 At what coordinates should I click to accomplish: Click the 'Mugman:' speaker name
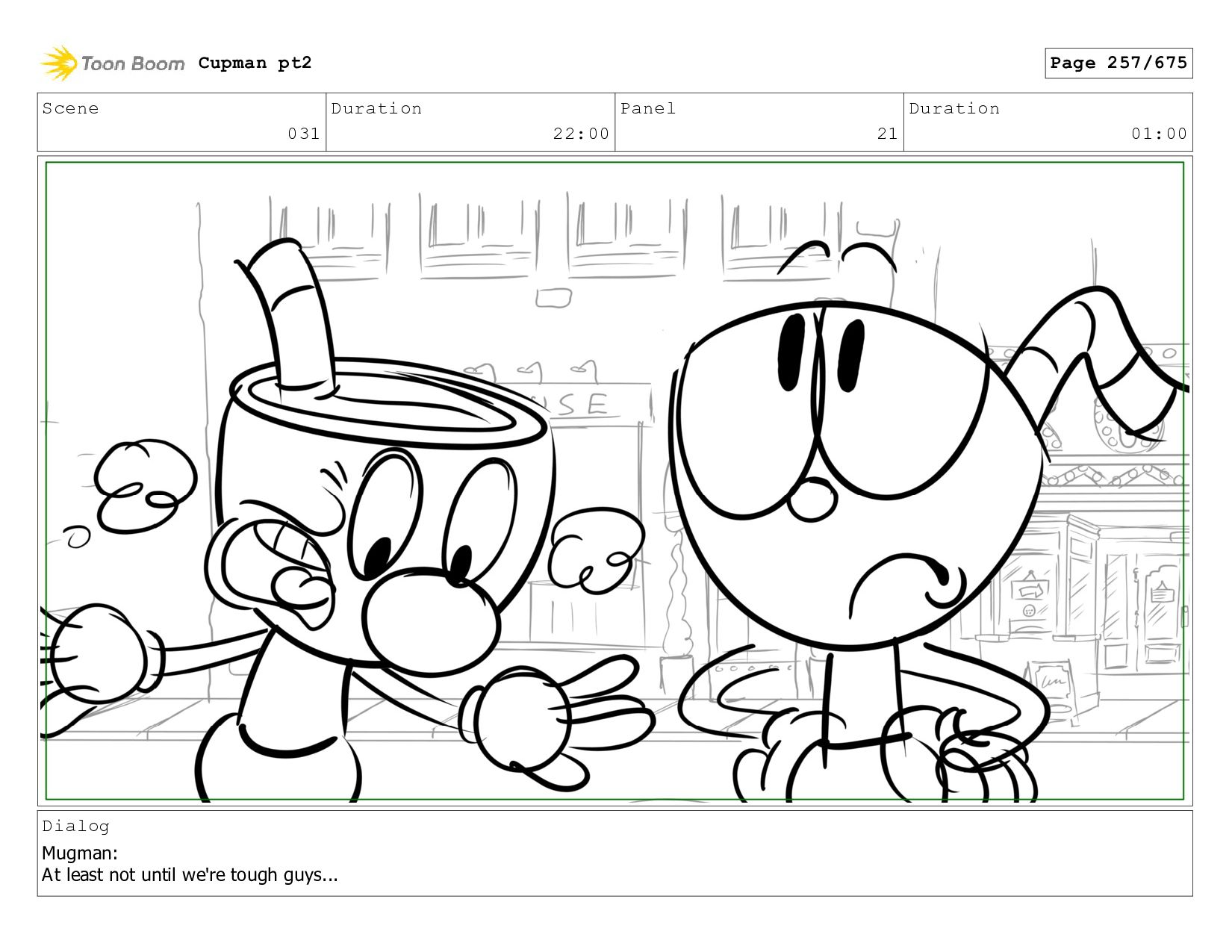click(x=80, y=853)
